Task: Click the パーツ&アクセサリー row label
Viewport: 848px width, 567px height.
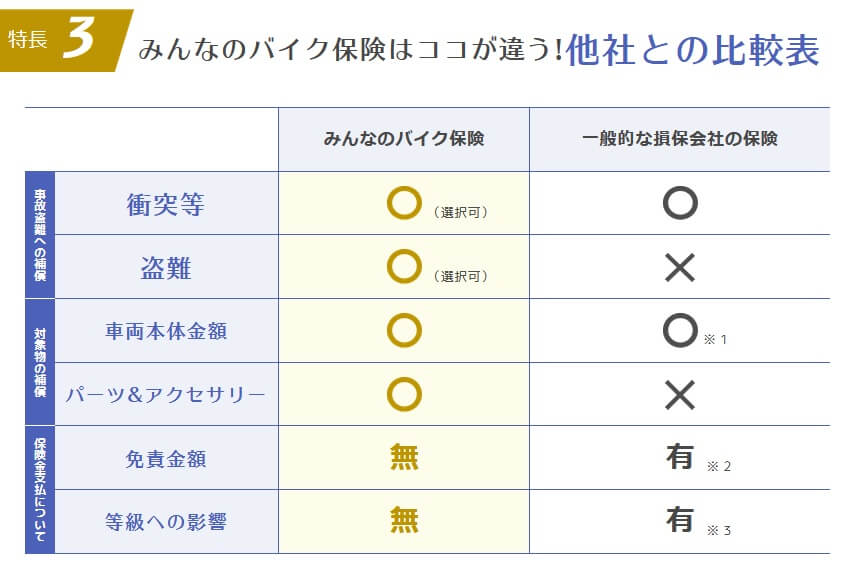Action: click(x=166, y=395)
